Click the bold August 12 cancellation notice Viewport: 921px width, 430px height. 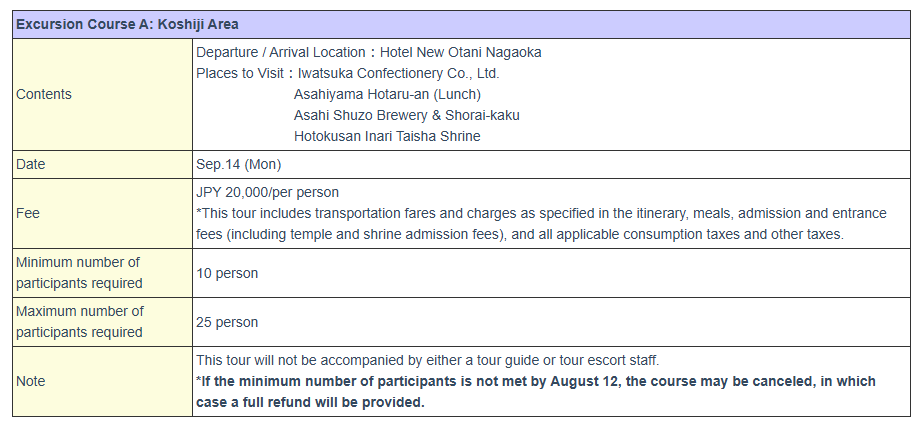[536, 392]
